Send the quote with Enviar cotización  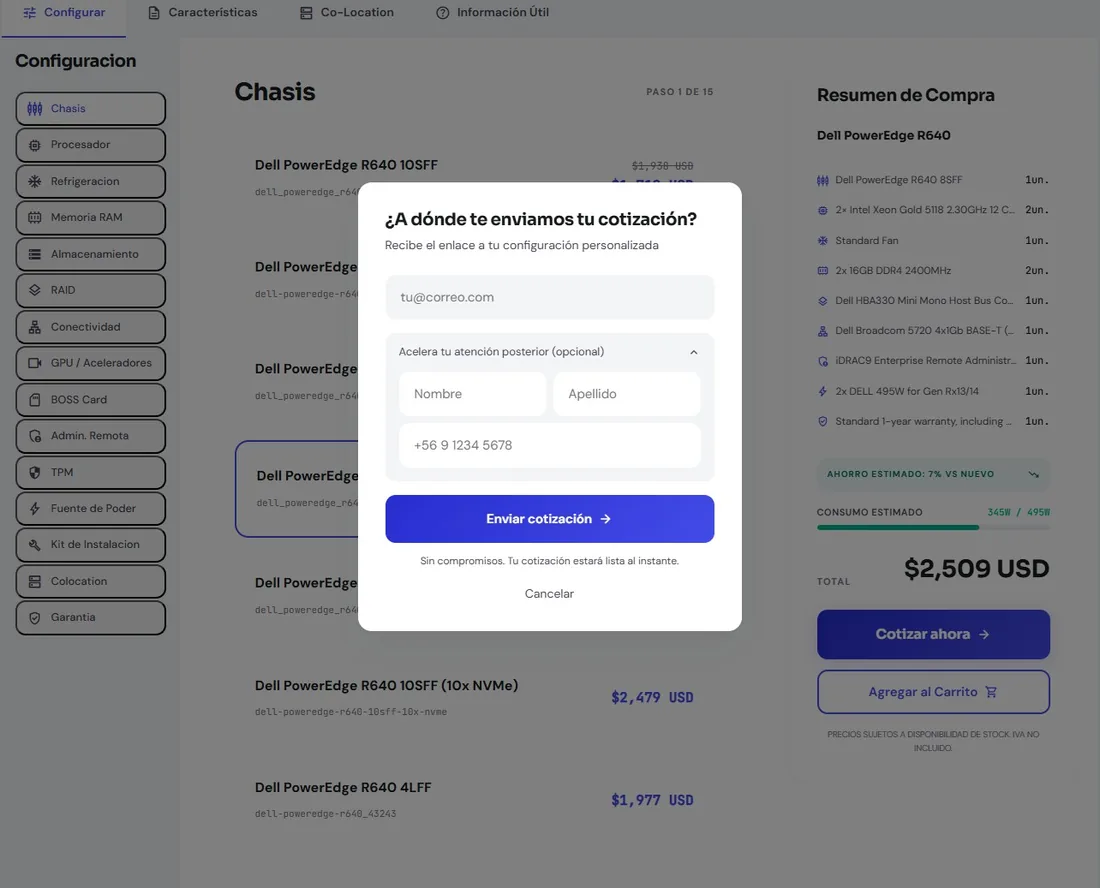[x=549, y=519]
